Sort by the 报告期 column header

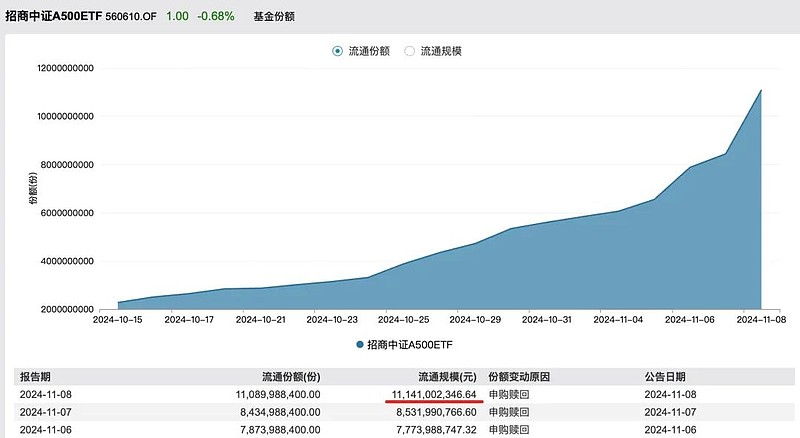click(35, 377)
